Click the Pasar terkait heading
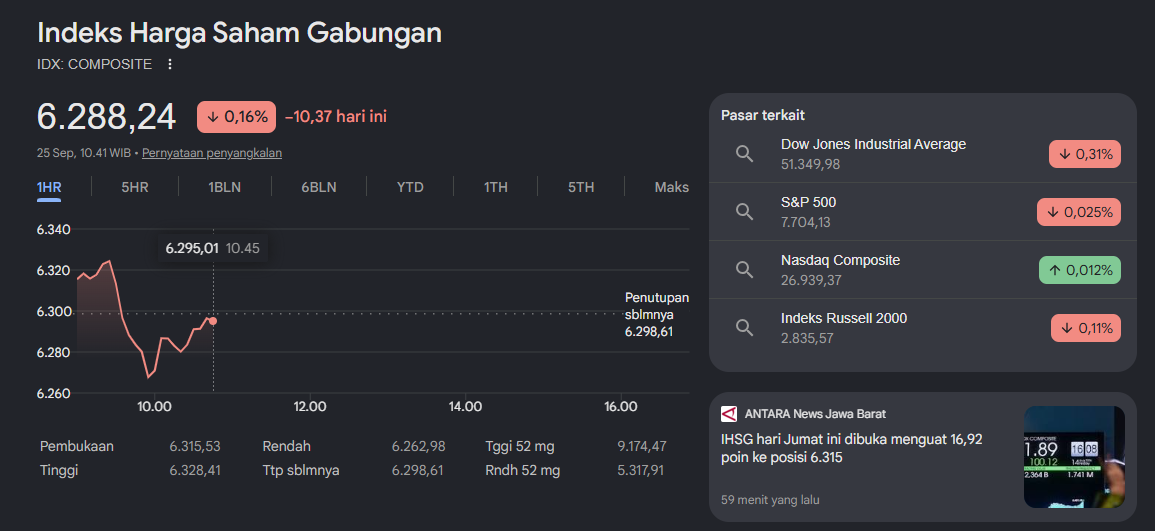The height and width of the screenshot is (531, 1155). 762,116
